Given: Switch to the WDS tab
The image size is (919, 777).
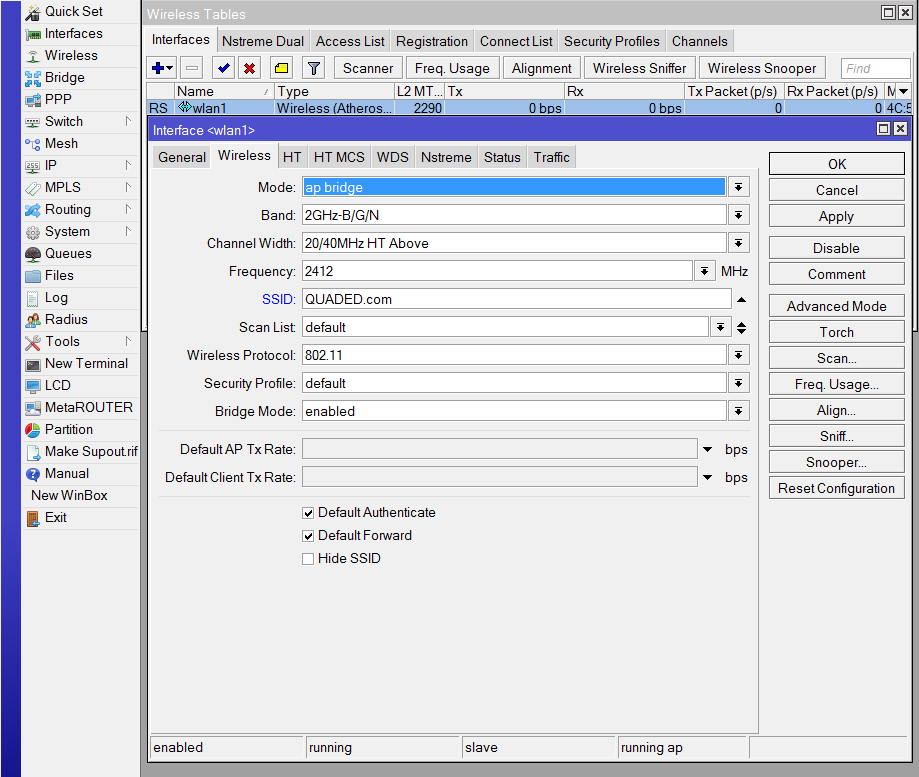Looking at the screenshot, I should tap(392, 157).
